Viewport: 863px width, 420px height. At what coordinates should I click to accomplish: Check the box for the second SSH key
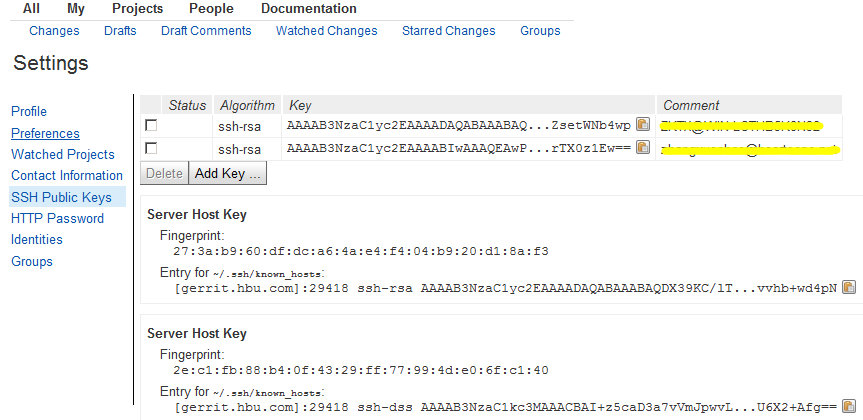coord(151,148)
